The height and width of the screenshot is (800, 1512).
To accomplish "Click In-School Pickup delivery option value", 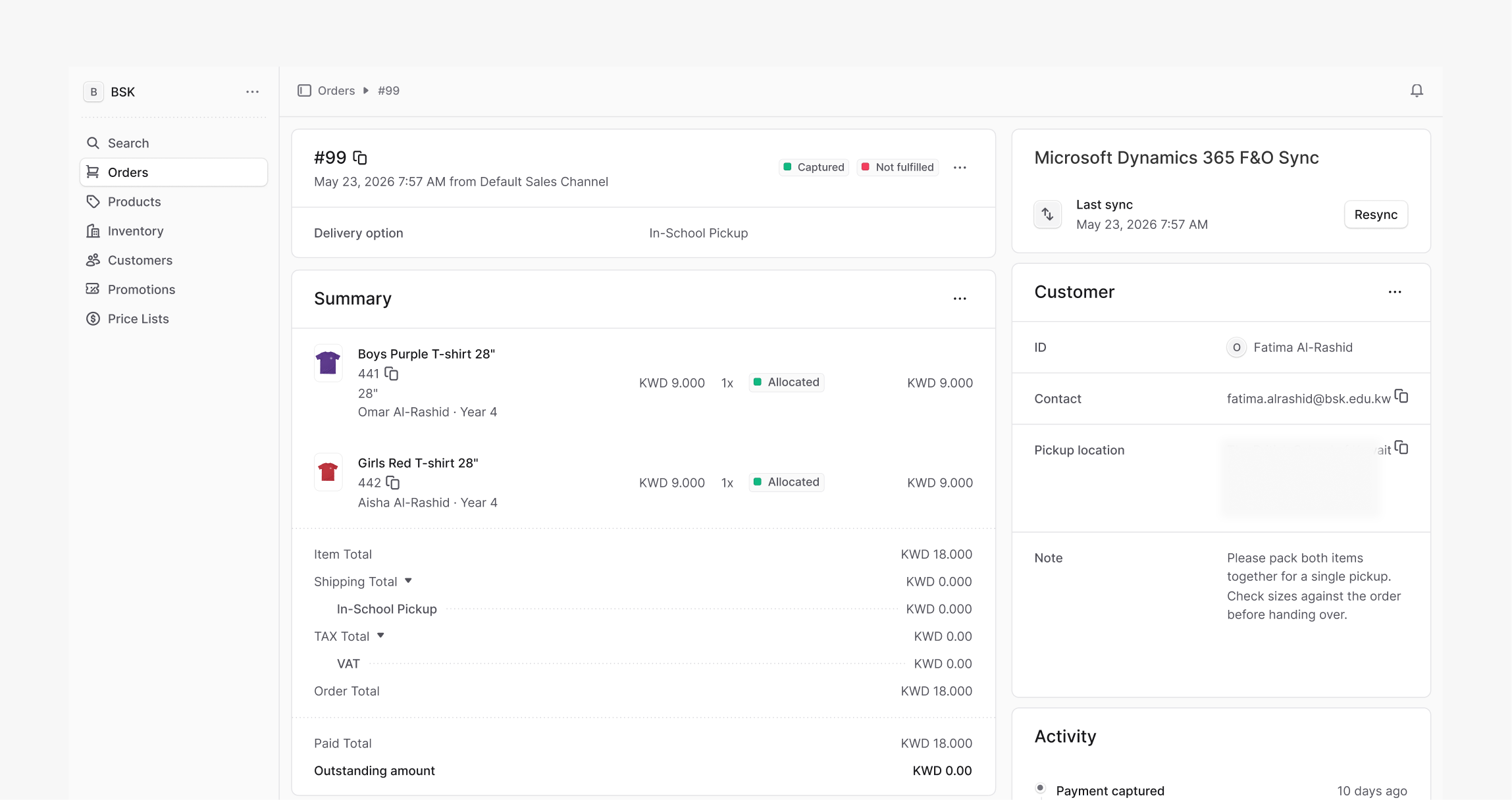I will (x=698, y=233).
